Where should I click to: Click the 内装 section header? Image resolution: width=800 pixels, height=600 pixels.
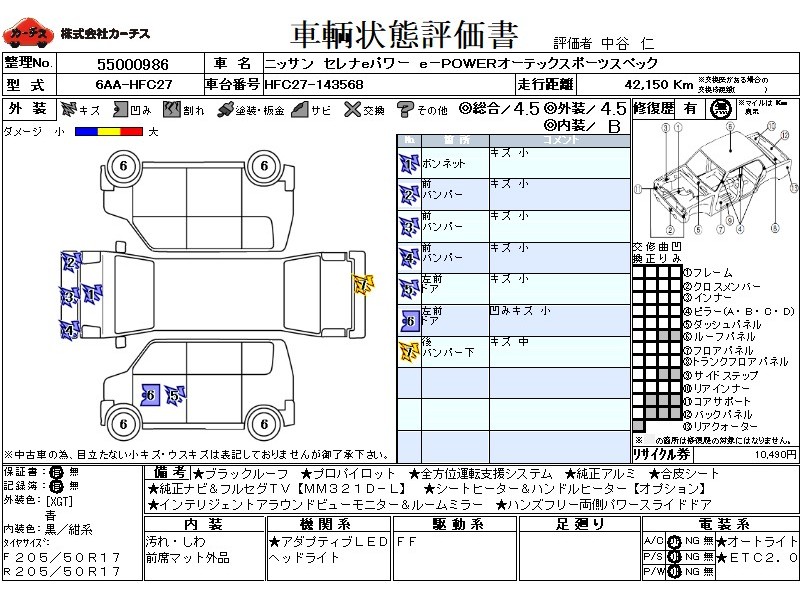pos(203,524)
